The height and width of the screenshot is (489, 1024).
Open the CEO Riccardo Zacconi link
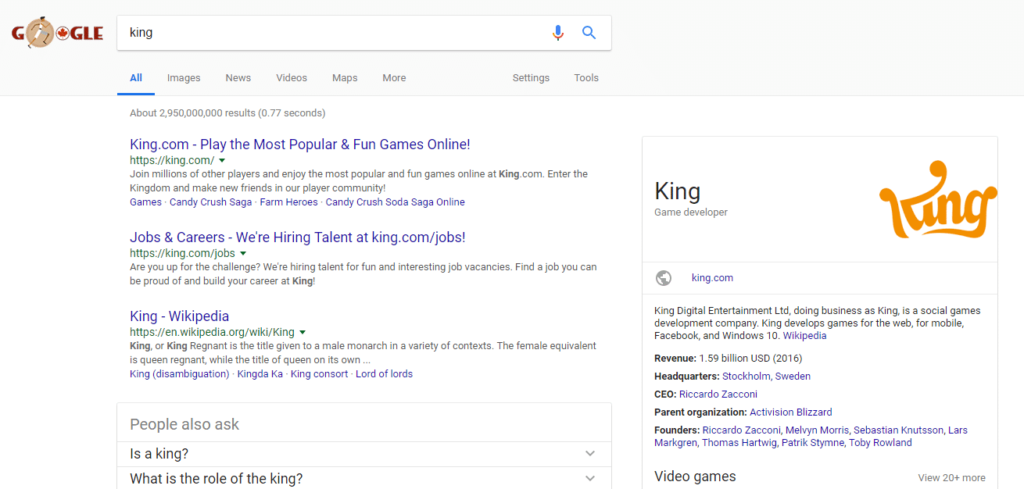[x=718, y=394]
